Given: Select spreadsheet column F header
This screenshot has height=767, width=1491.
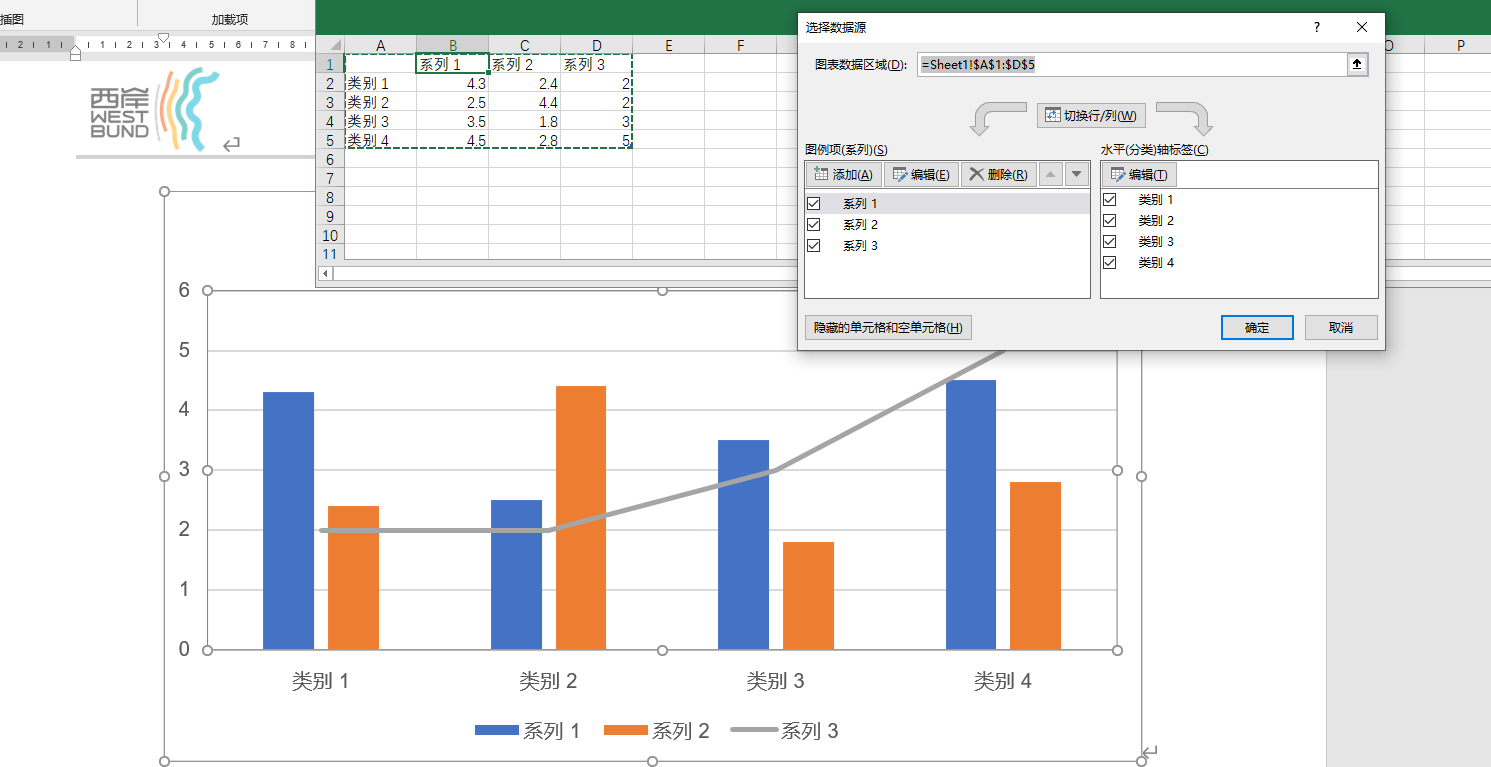Looking at the screenshot, I should (x=740, y=46).
